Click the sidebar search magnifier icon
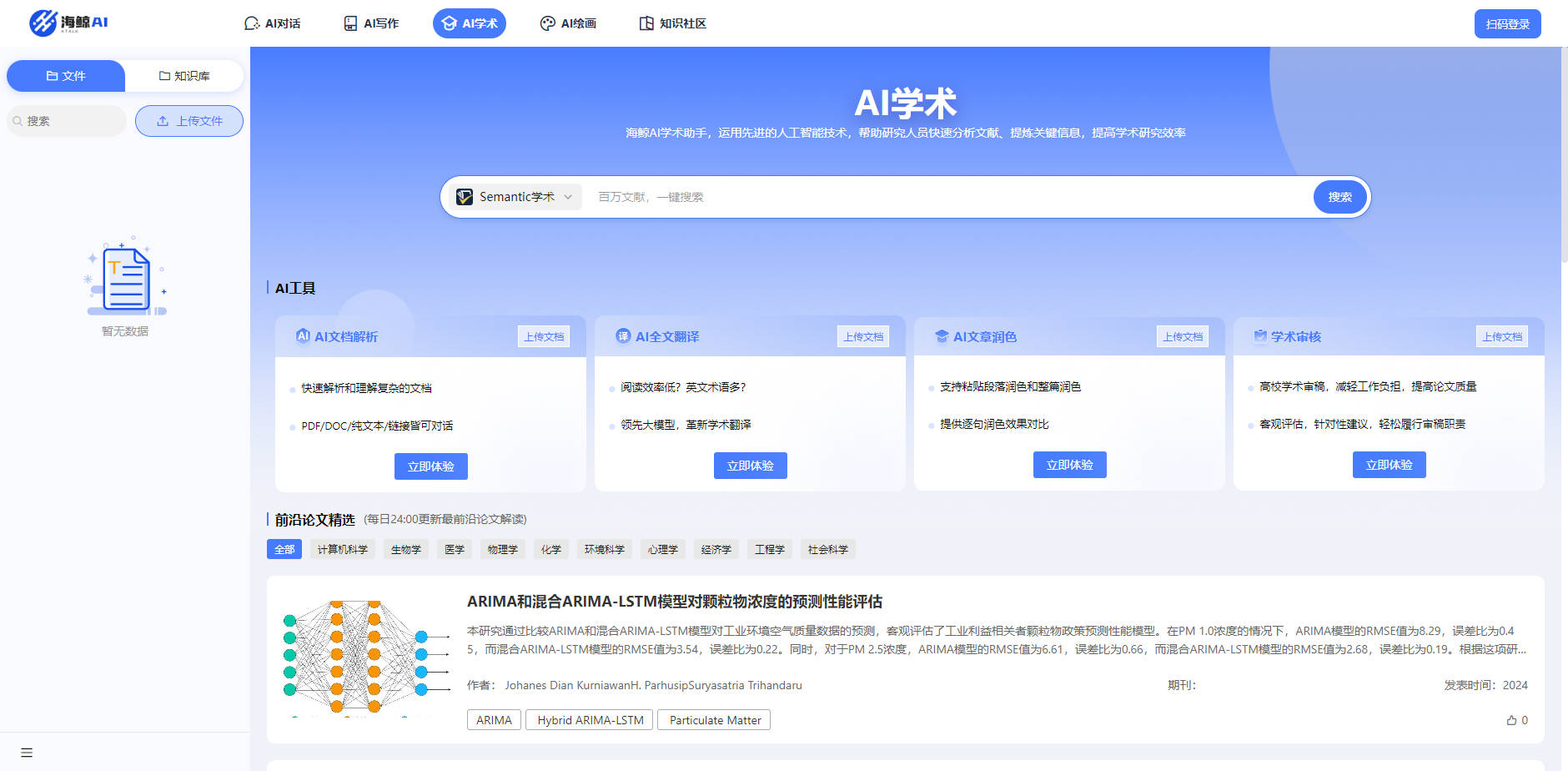Image resolution: width=1568 pixels, height=771 pixels. coord(18,121)
